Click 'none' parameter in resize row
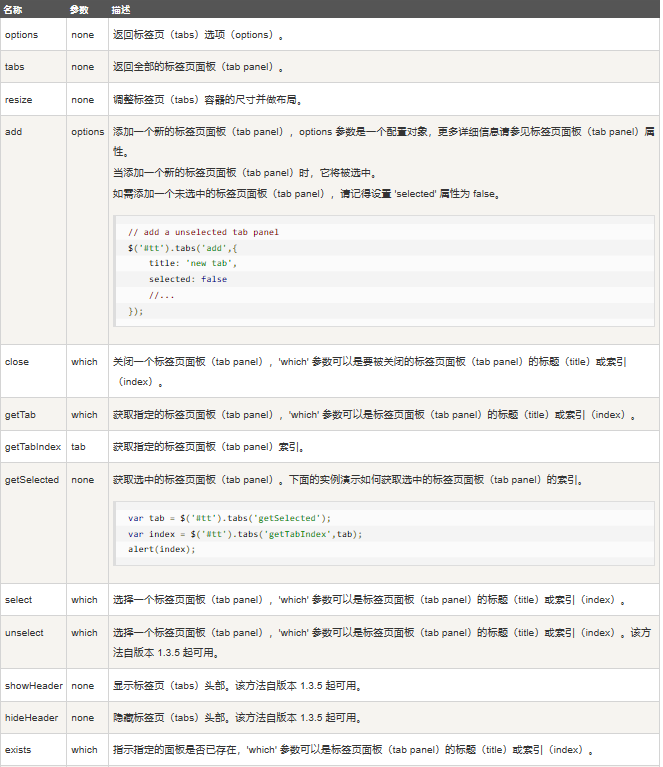663x767 pixels. point(83,99)
